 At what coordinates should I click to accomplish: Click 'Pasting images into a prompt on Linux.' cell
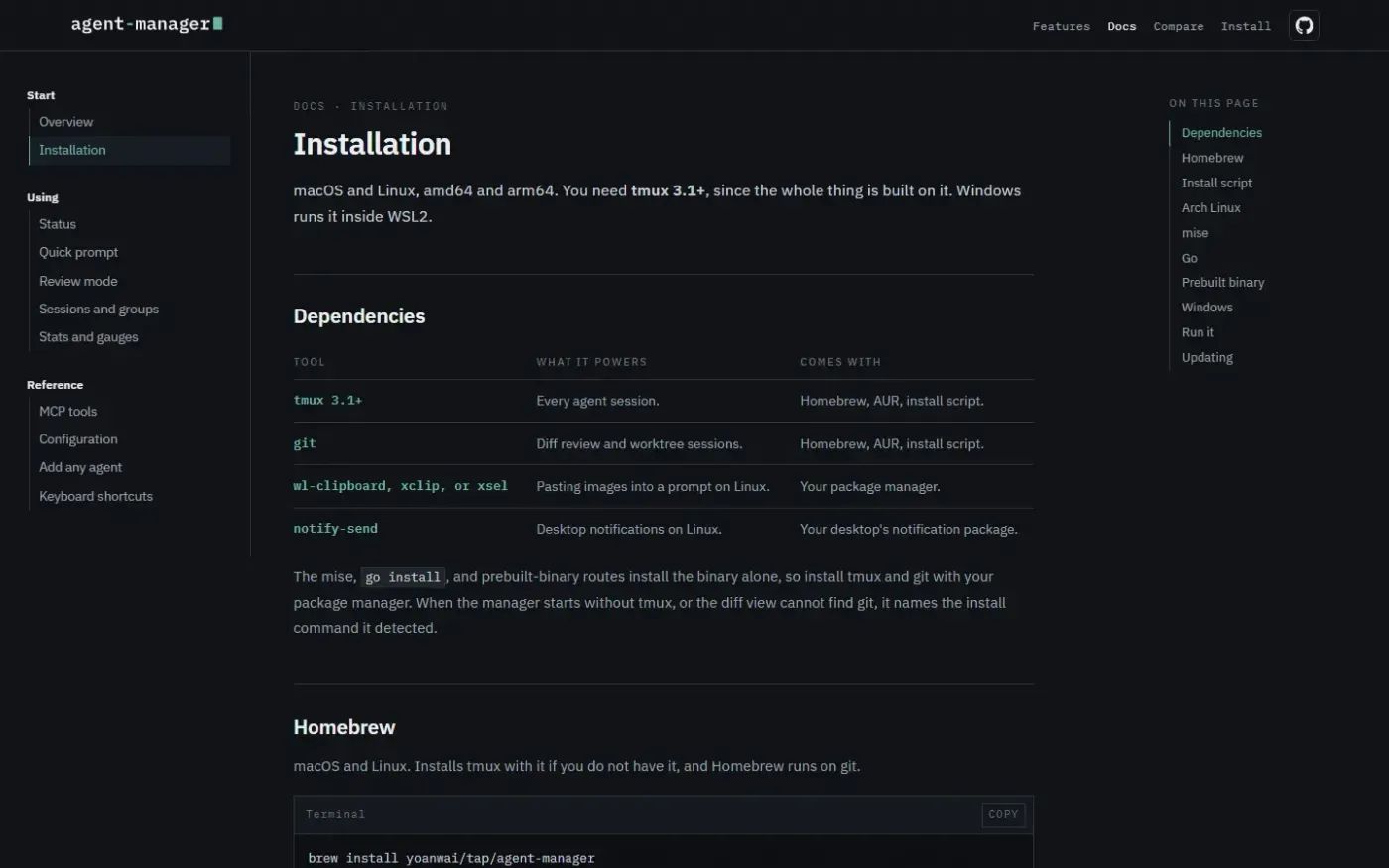click(x=653, y=487)
